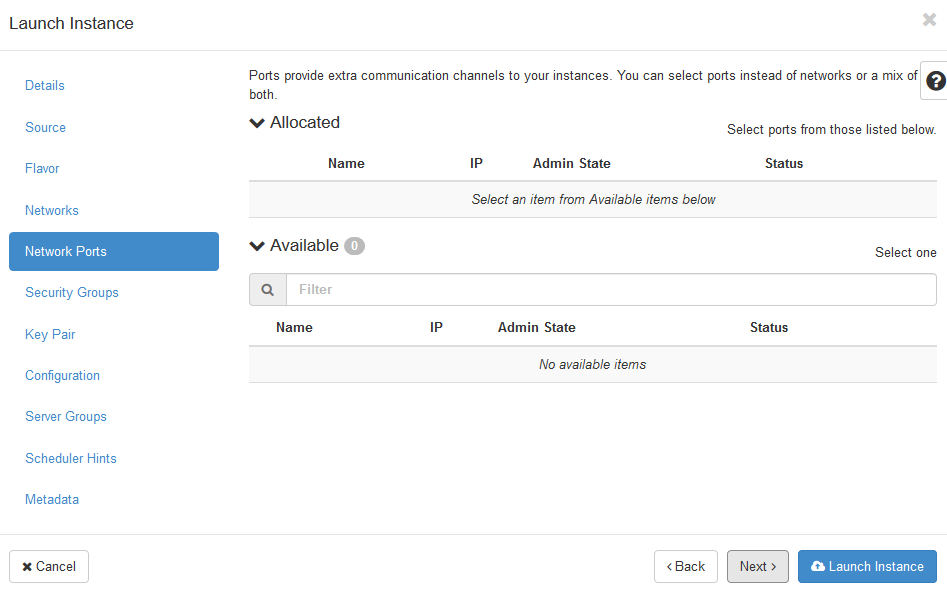The width and height of the screenshot is (947, 591).
Task: Click Allocated table Admin State header
Action: point(571,164)
